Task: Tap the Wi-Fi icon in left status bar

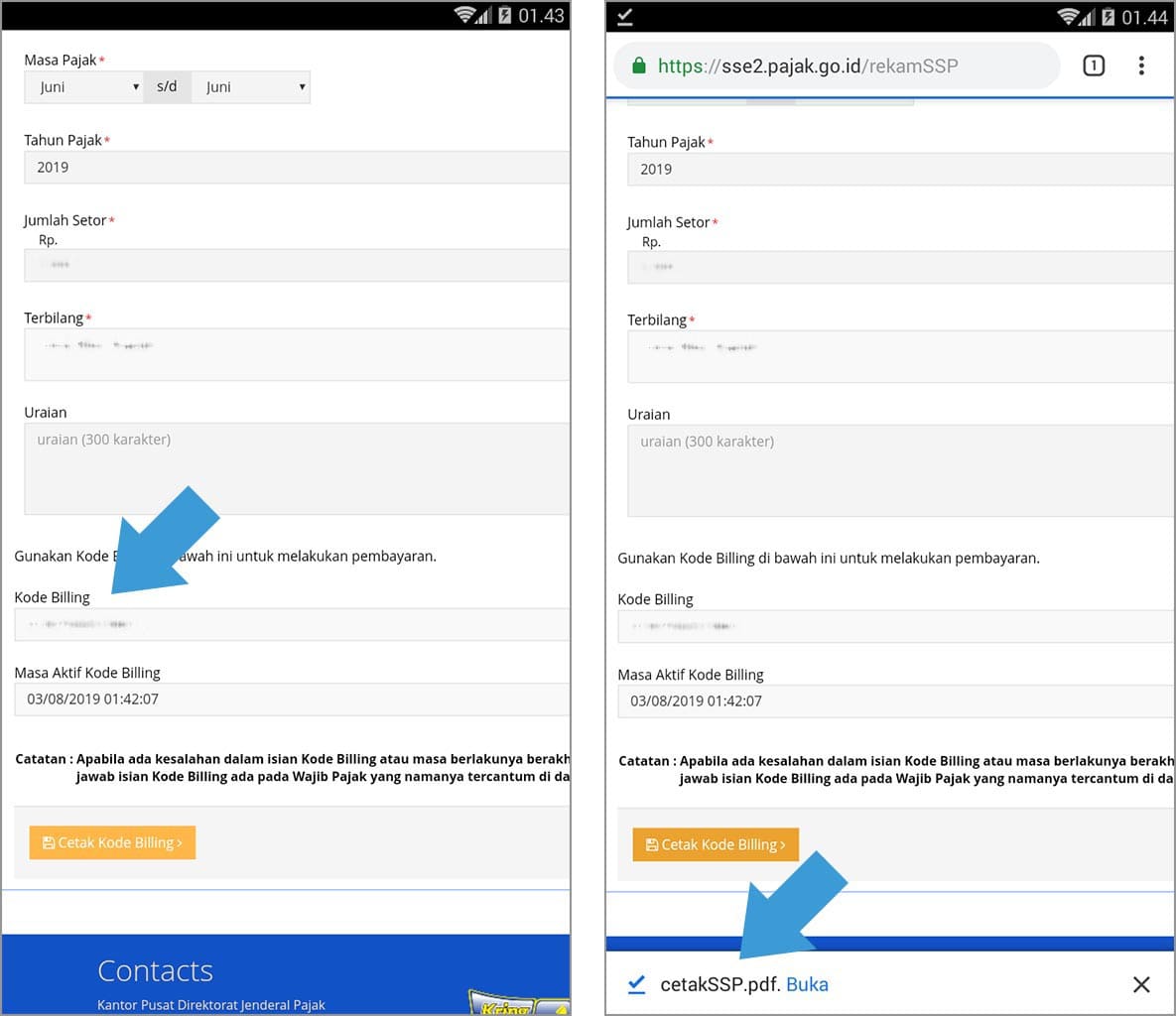Action: [x=465, y=15]
